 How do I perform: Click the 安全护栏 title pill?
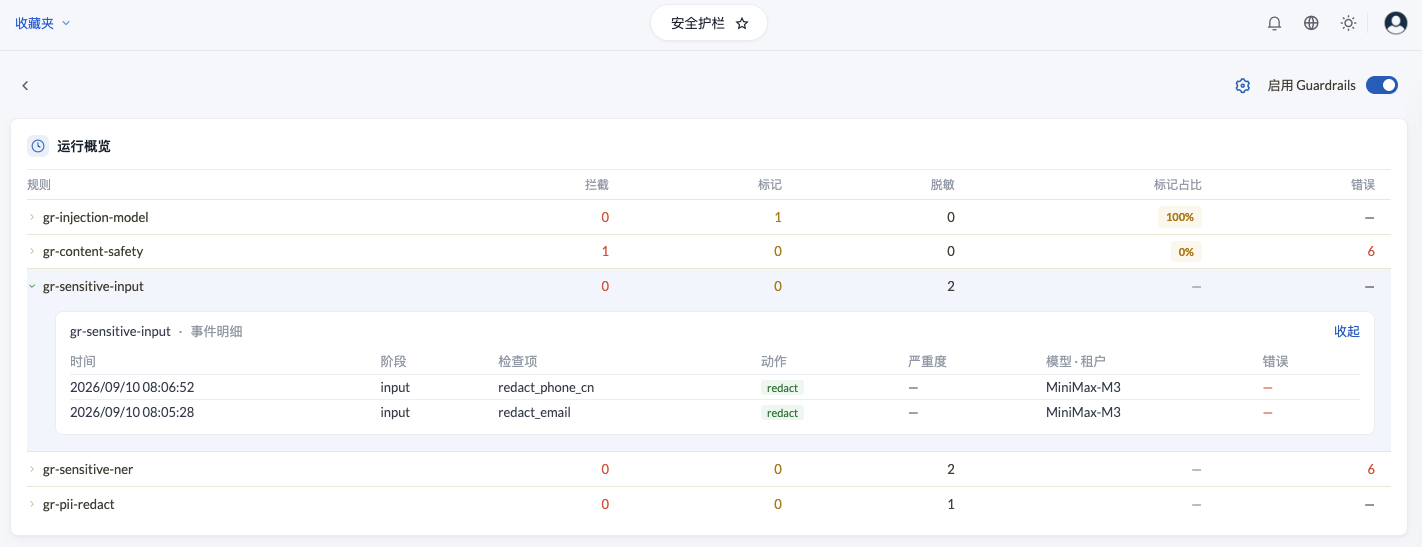coord(709,23)
